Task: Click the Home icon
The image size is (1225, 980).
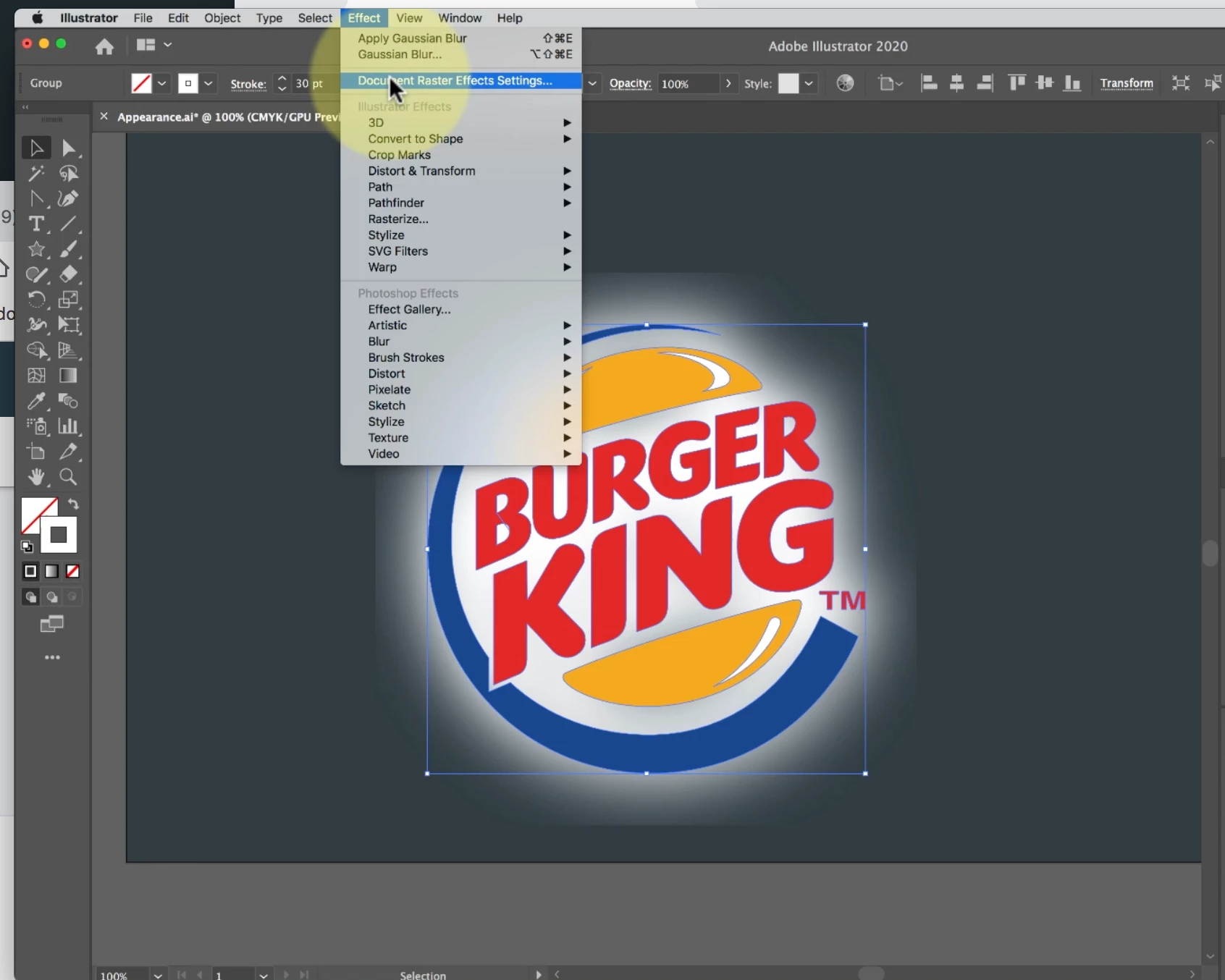Action: pyautogui.click(x=104, y=46)
